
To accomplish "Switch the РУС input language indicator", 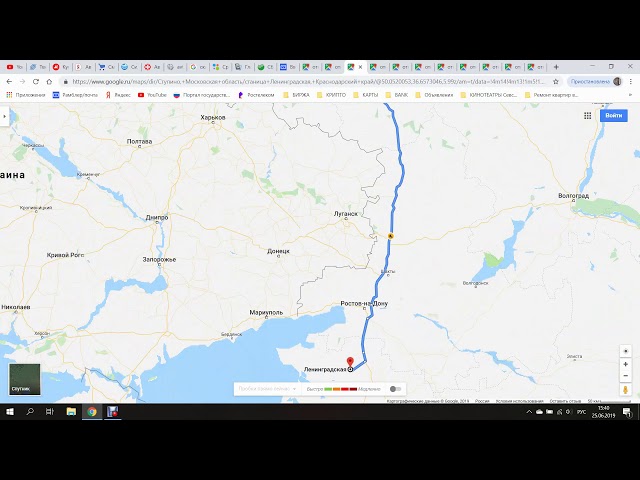I will [581, 412].
